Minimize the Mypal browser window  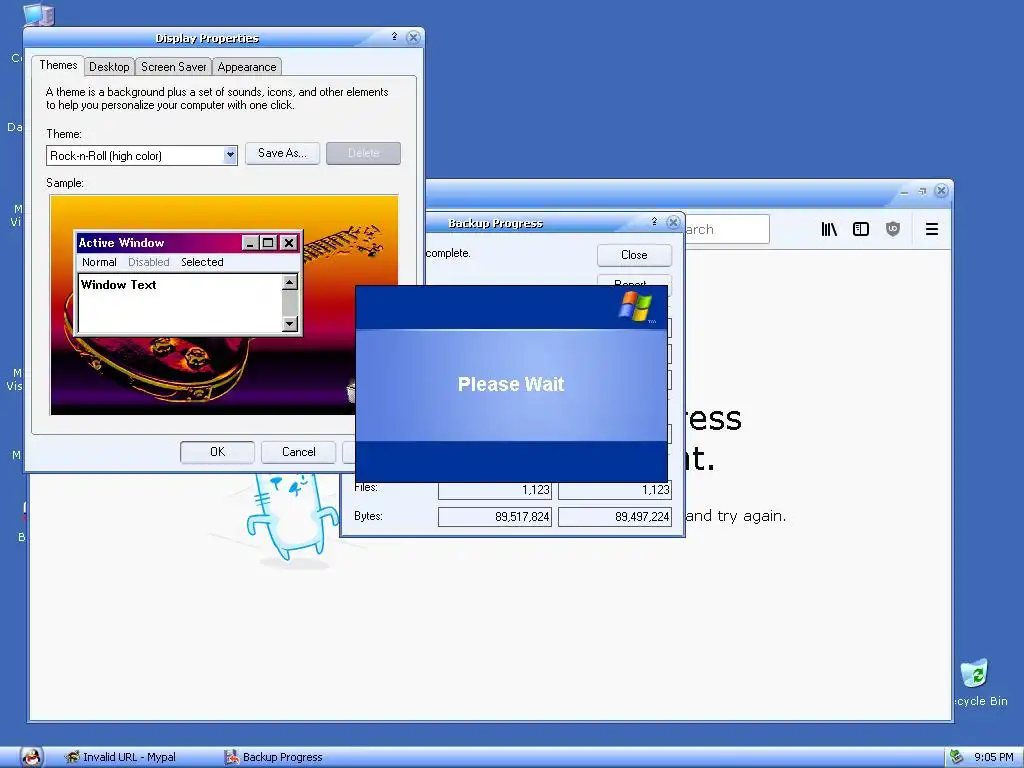[x=904, y=191]
